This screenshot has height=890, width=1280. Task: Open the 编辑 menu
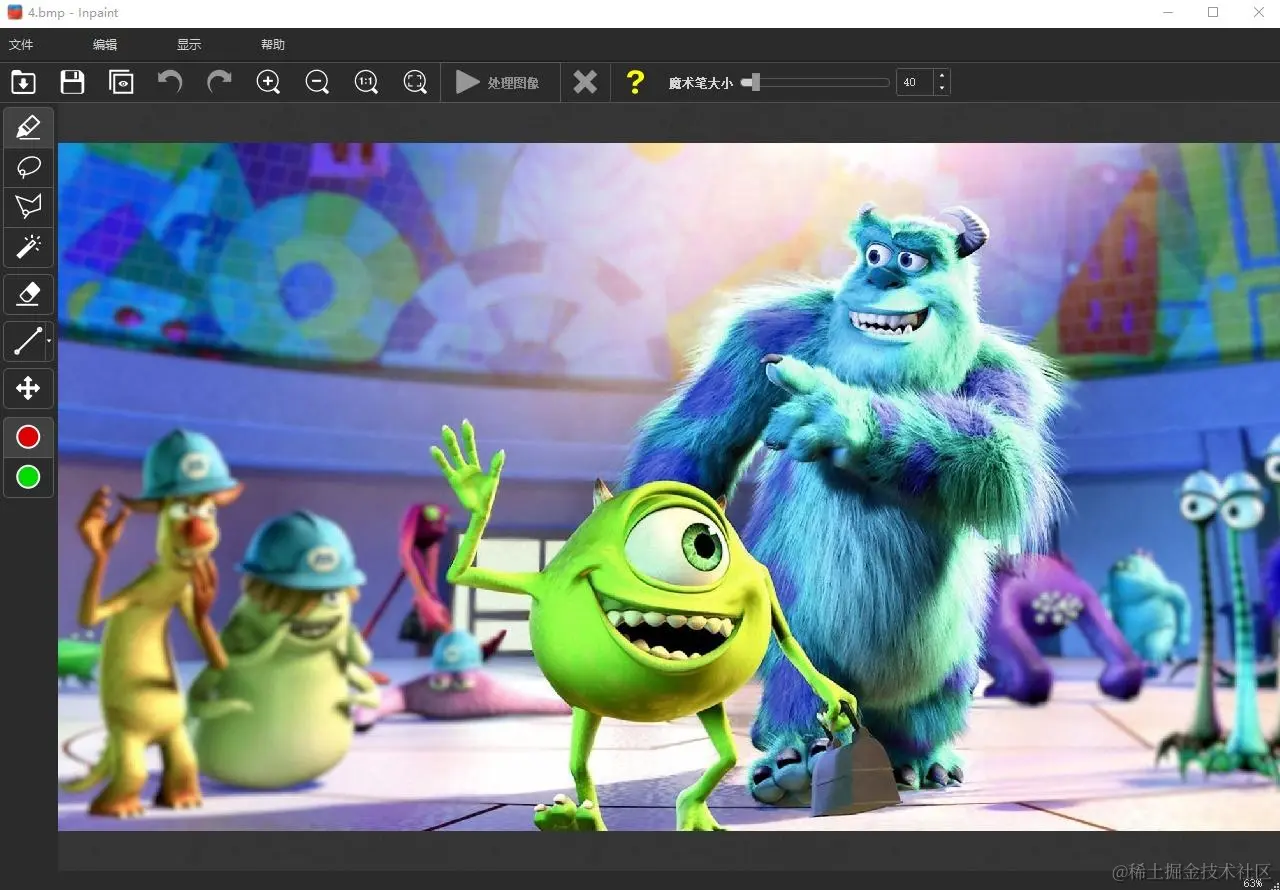(105, 45)
